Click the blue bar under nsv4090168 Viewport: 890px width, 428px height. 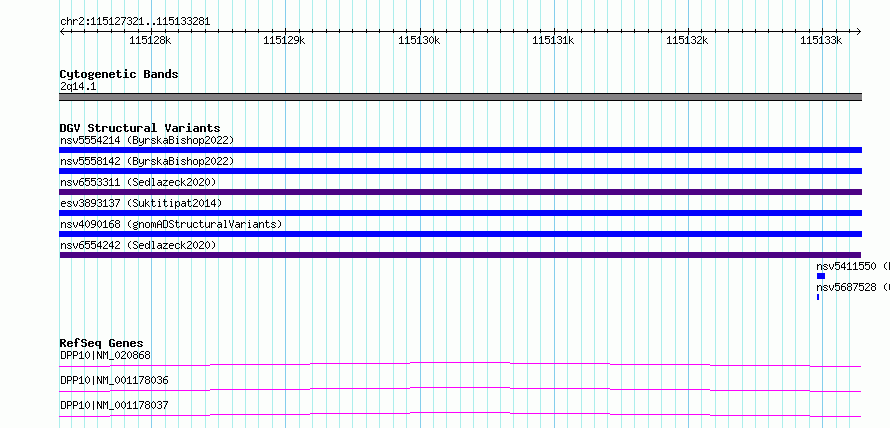[460, 234]
